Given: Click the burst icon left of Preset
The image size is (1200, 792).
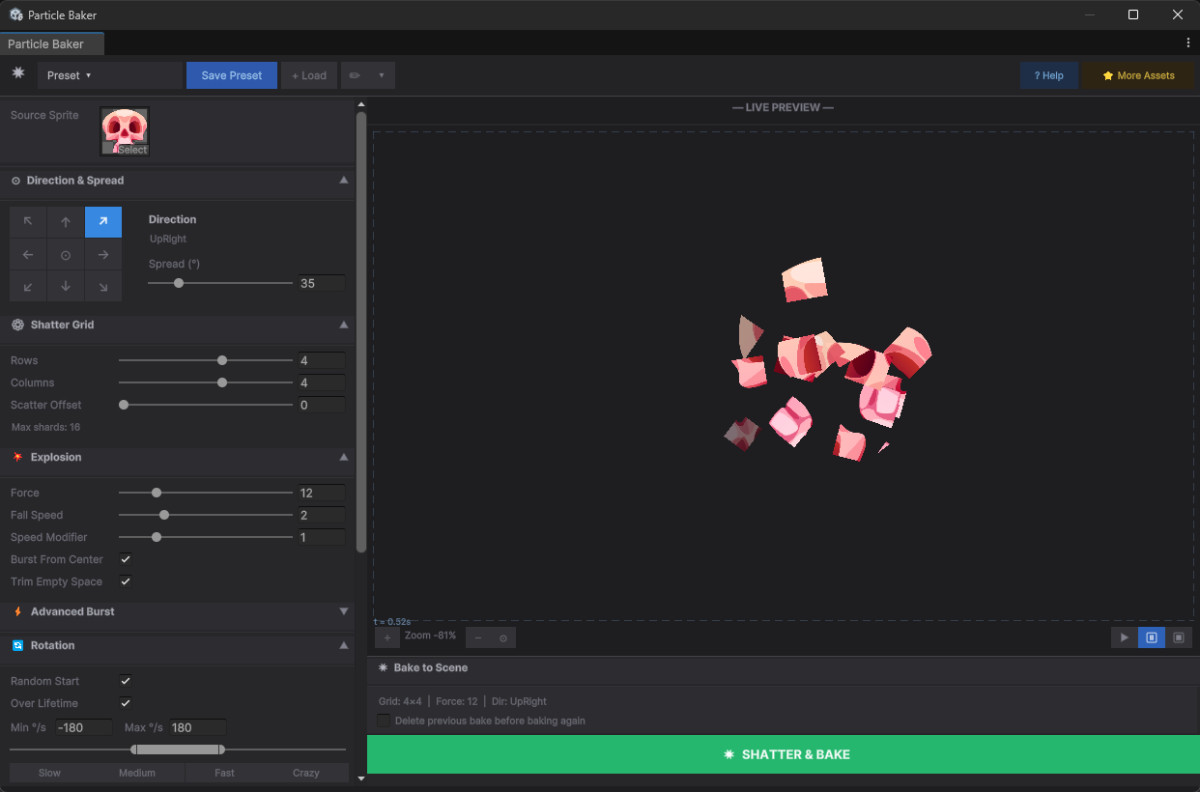Looking at the screenshot, I should [x=18, y=74].
